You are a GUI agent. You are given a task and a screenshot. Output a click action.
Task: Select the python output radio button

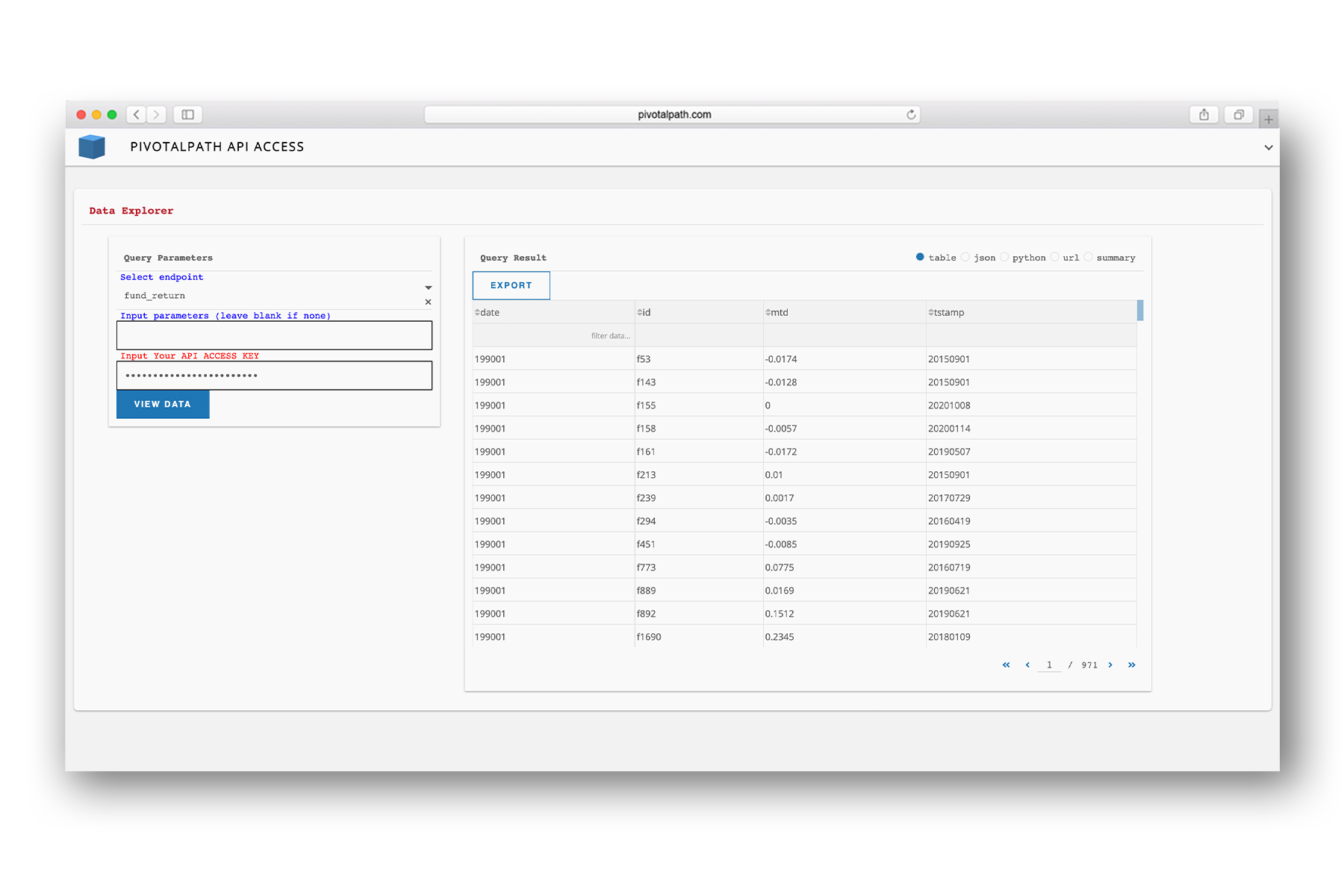tap(1004, 257)
